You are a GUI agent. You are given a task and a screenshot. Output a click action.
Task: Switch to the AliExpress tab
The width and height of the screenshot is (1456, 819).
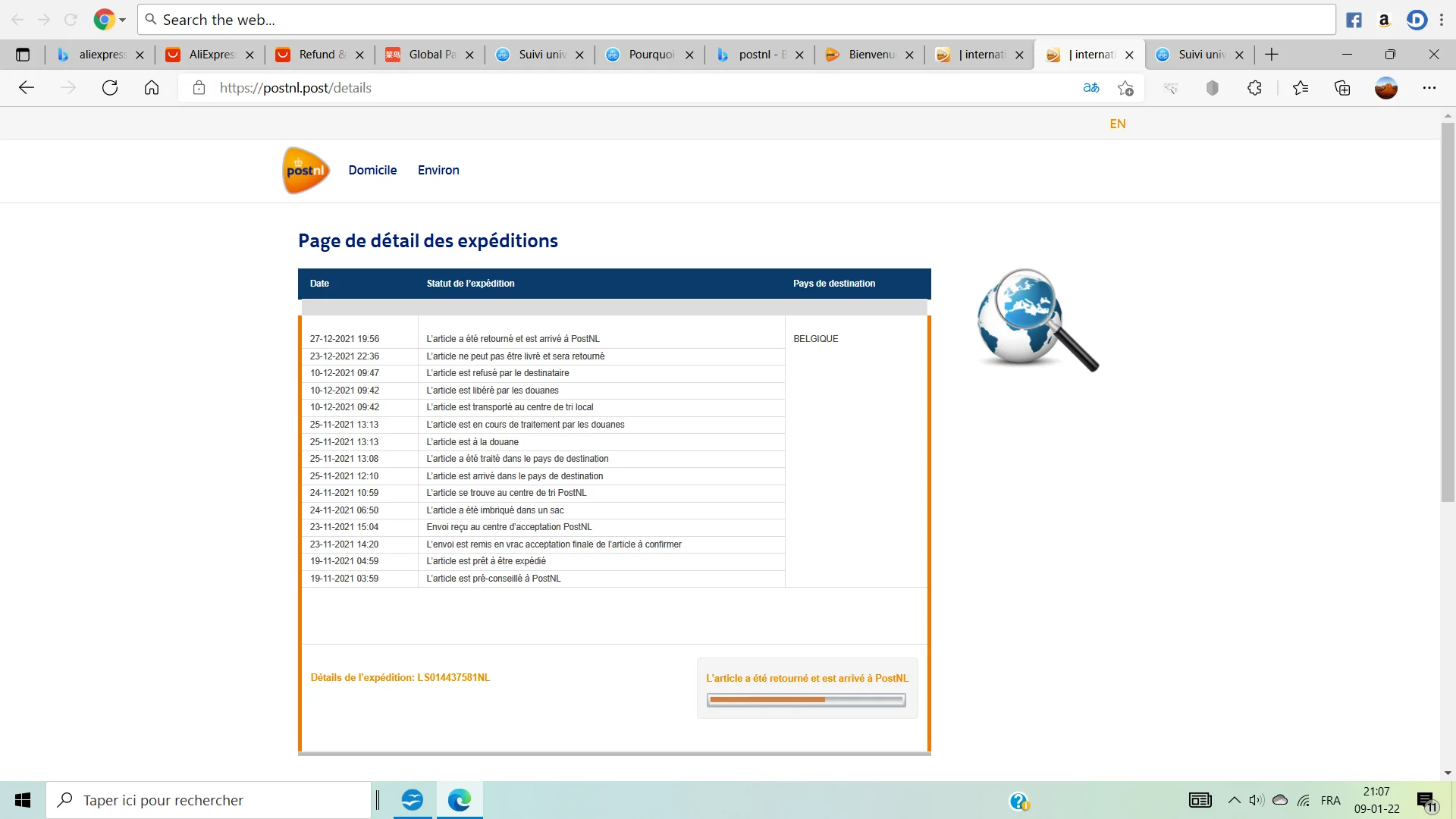pos(211,55)
